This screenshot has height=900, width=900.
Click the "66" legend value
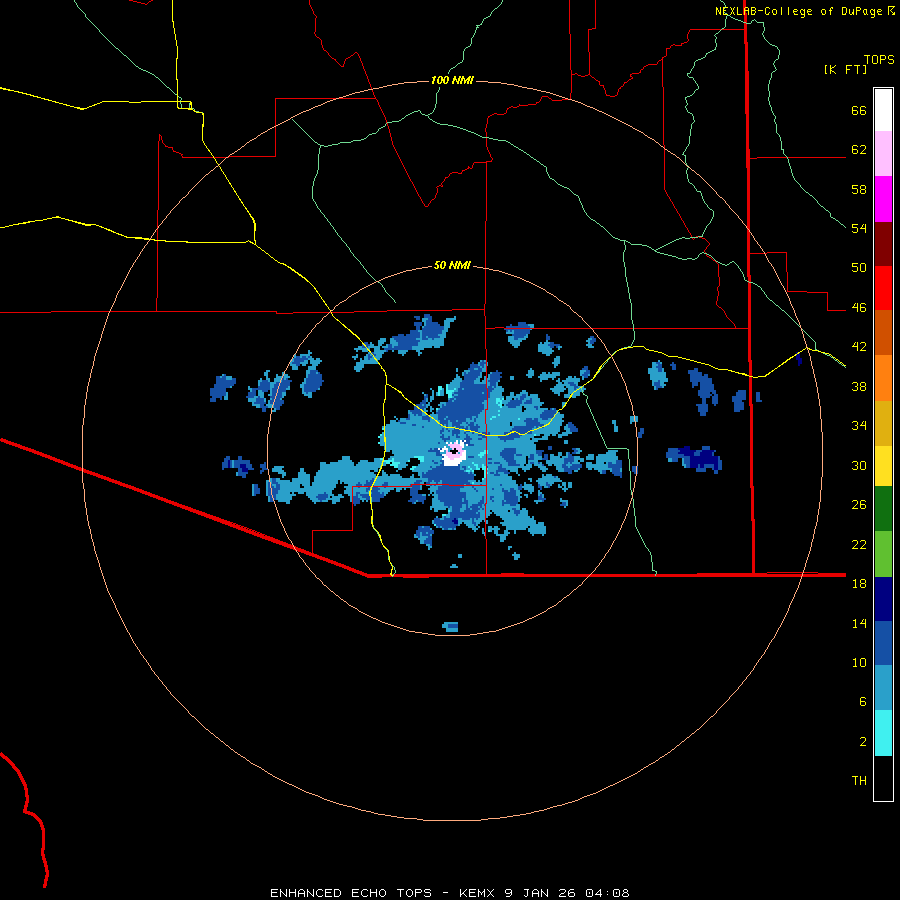859,110
